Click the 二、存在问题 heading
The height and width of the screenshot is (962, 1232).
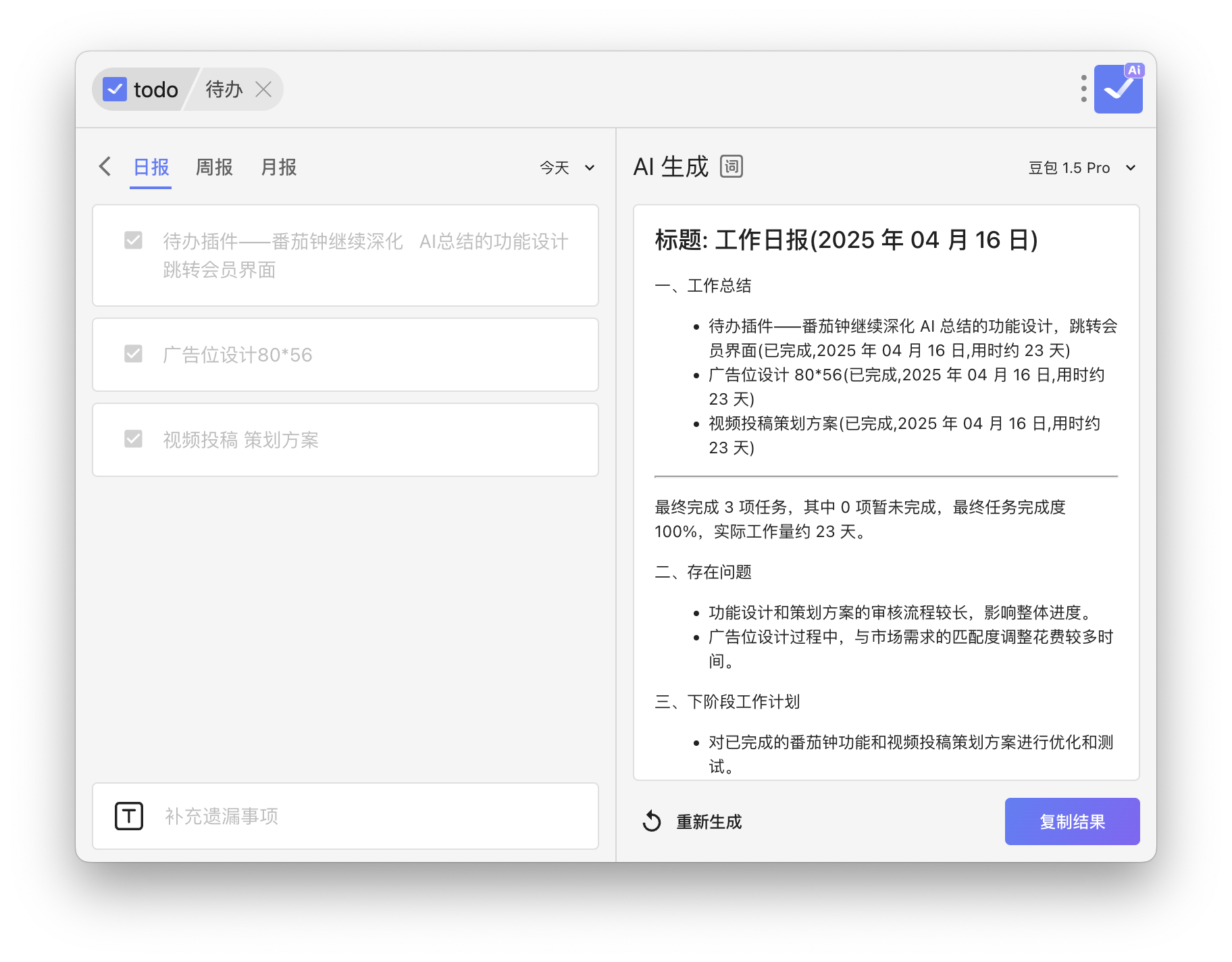tap(703, 572)
